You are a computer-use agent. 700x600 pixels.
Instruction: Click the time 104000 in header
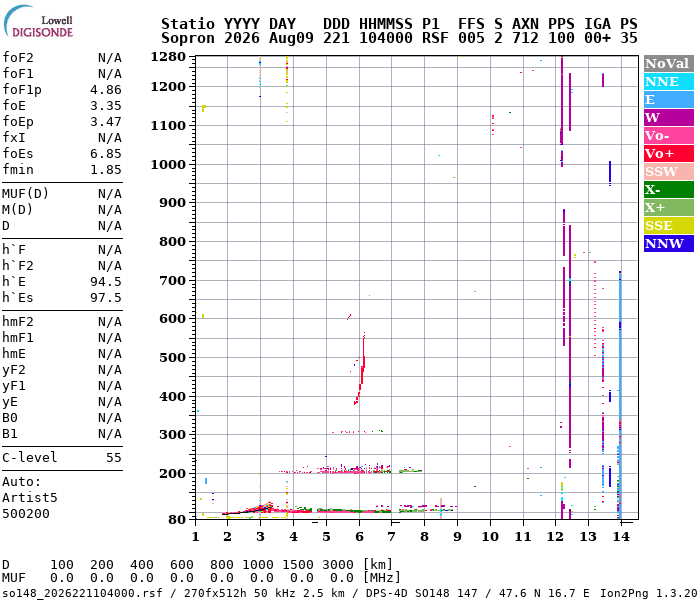[x=386, y=38]
